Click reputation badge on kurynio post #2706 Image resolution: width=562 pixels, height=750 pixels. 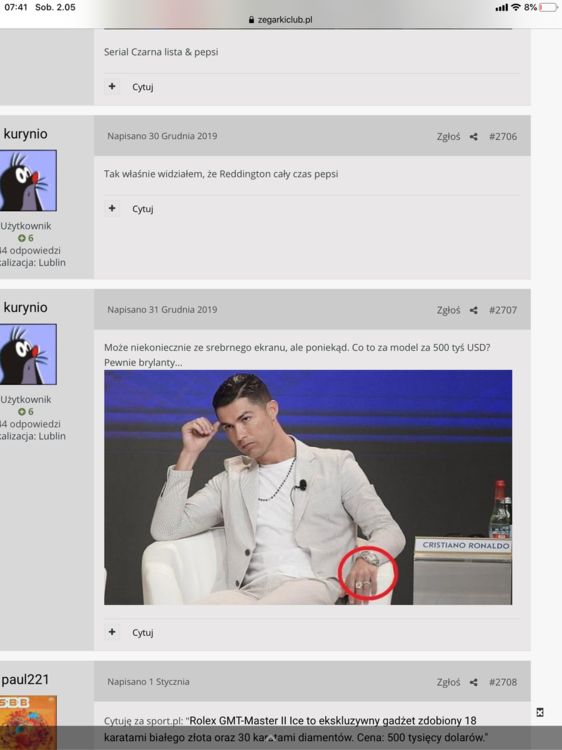26,238
